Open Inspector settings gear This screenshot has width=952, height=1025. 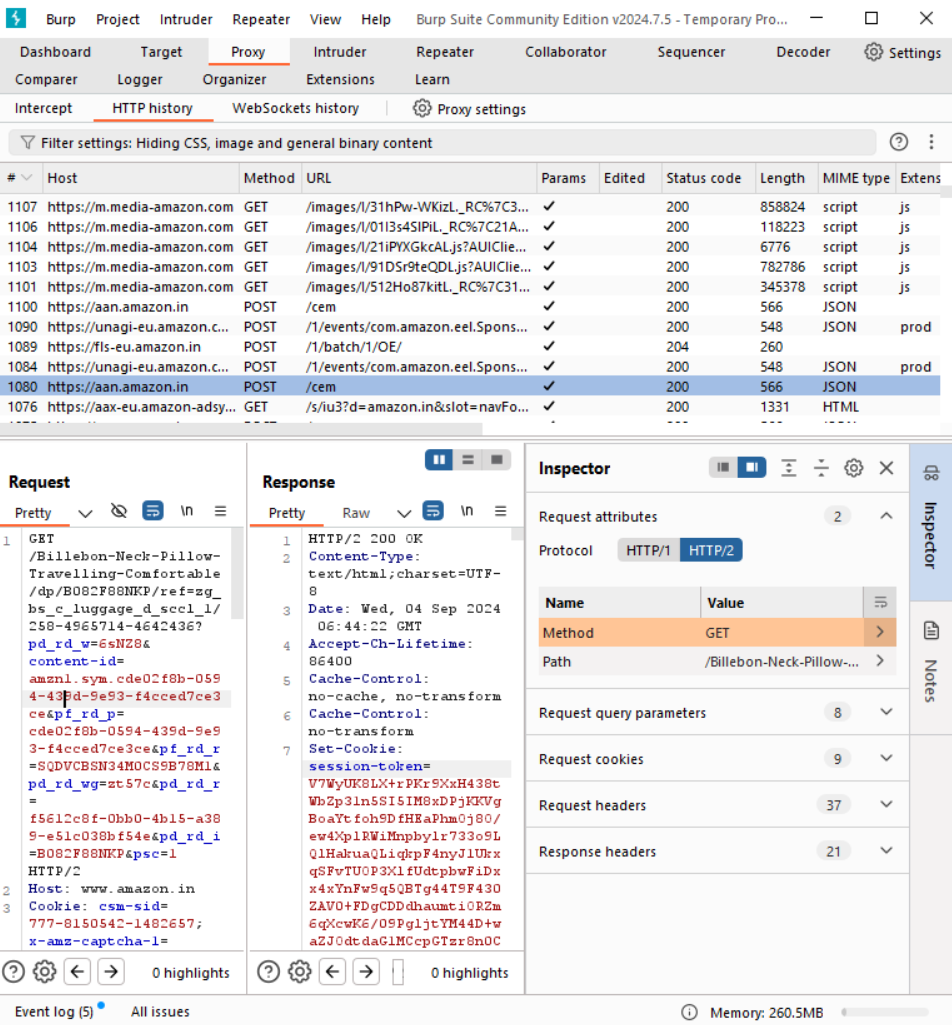[x=853, y=467]
